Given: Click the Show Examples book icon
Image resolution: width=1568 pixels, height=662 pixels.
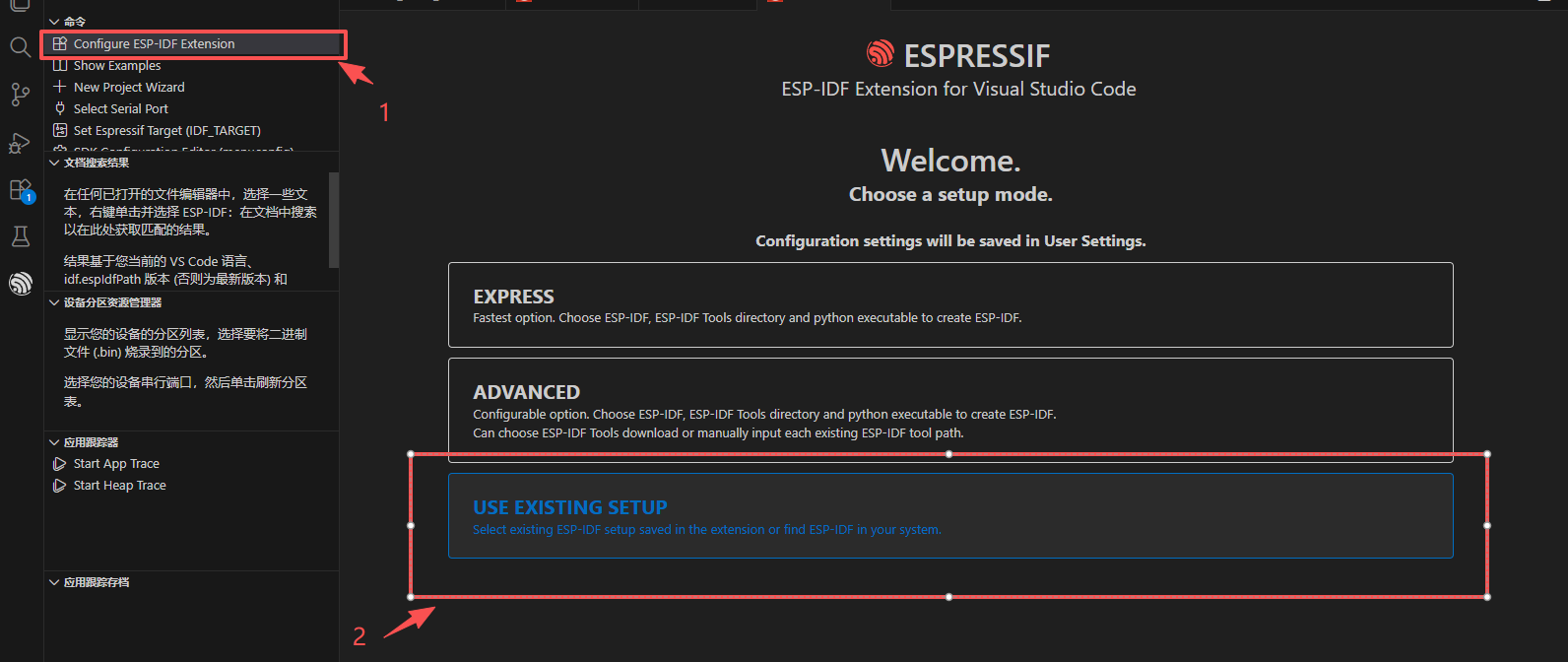Looking at the screenshot, I should click(x=60, y=65).
